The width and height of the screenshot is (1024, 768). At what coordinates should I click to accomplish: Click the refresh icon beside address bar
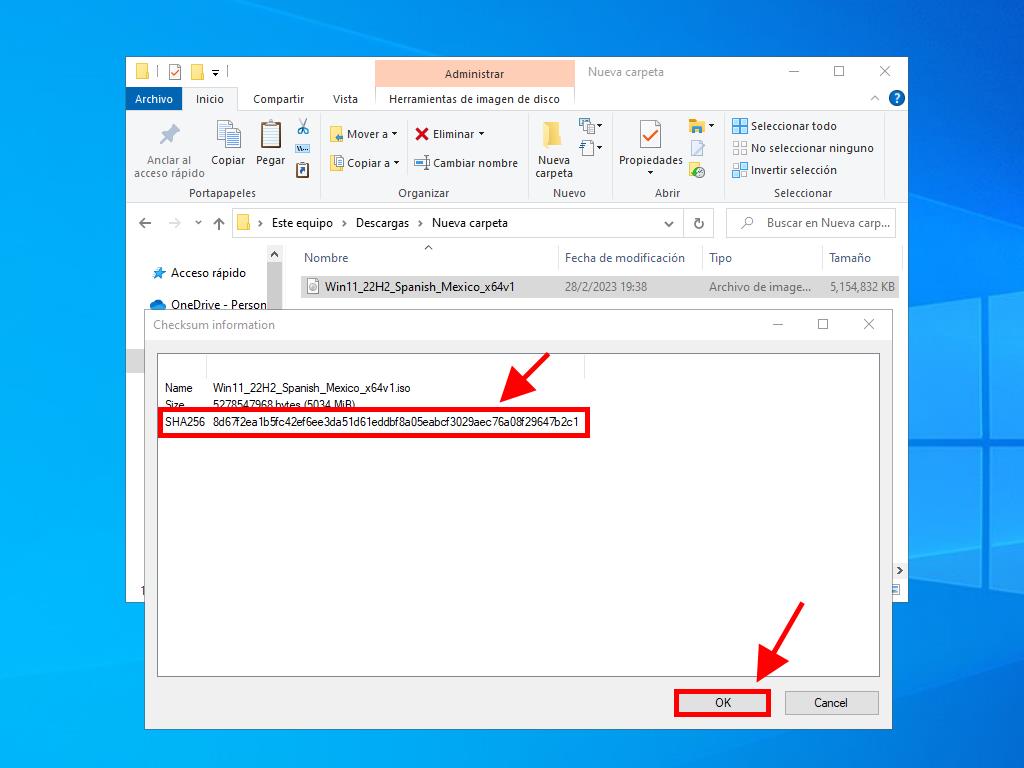[x=698, y=223]
